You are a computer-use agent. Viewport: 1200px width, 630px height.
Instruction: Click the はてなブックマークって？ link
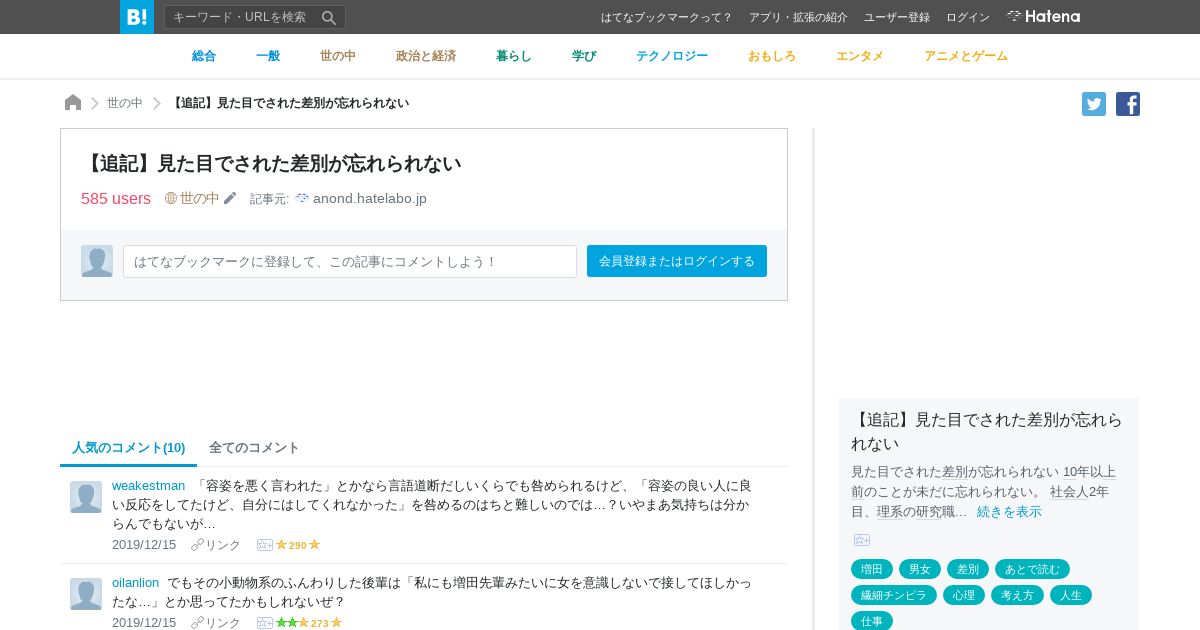point(667,17)
